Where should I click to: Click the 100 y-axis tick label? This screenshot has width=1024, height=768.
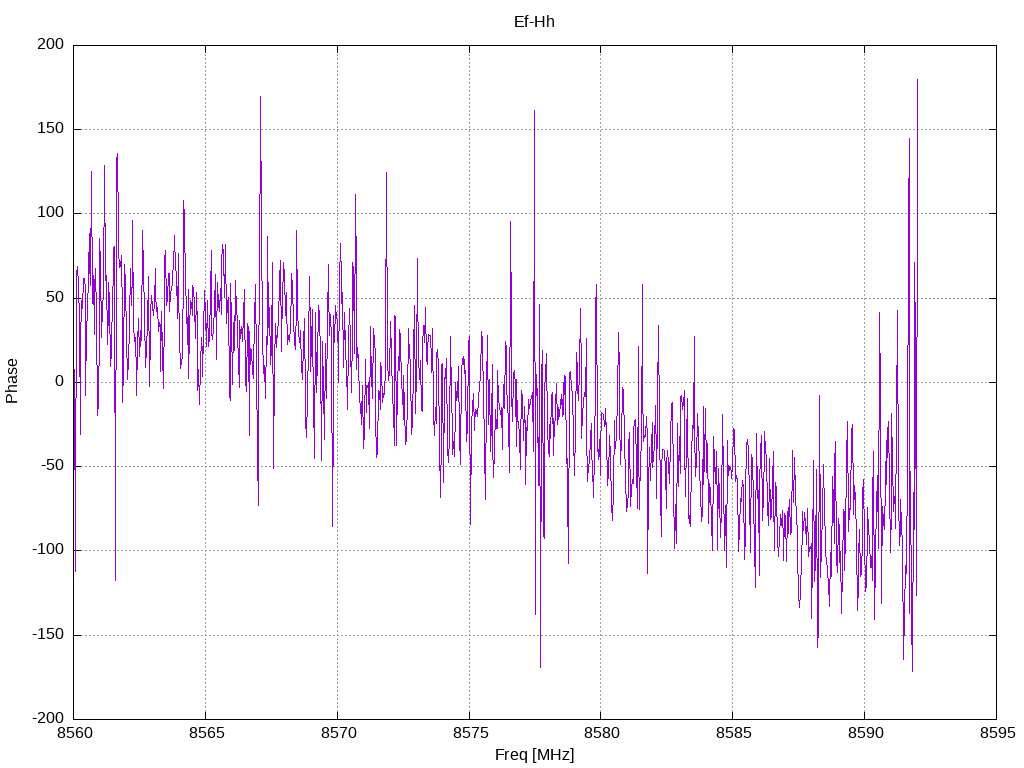point(51,213)
